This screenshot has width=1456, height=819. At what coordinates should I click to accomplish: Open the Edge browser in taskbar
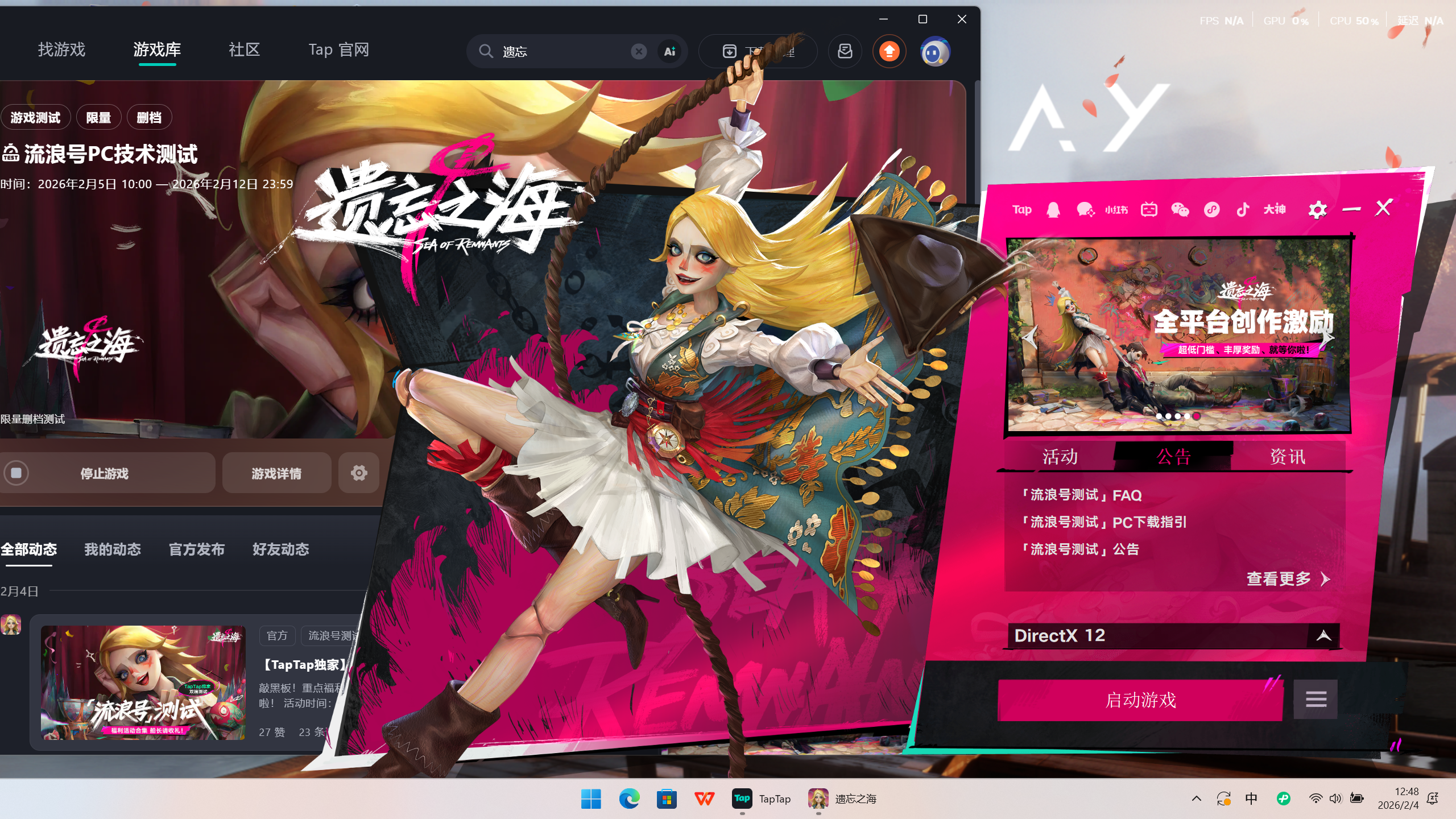(629, 799)
